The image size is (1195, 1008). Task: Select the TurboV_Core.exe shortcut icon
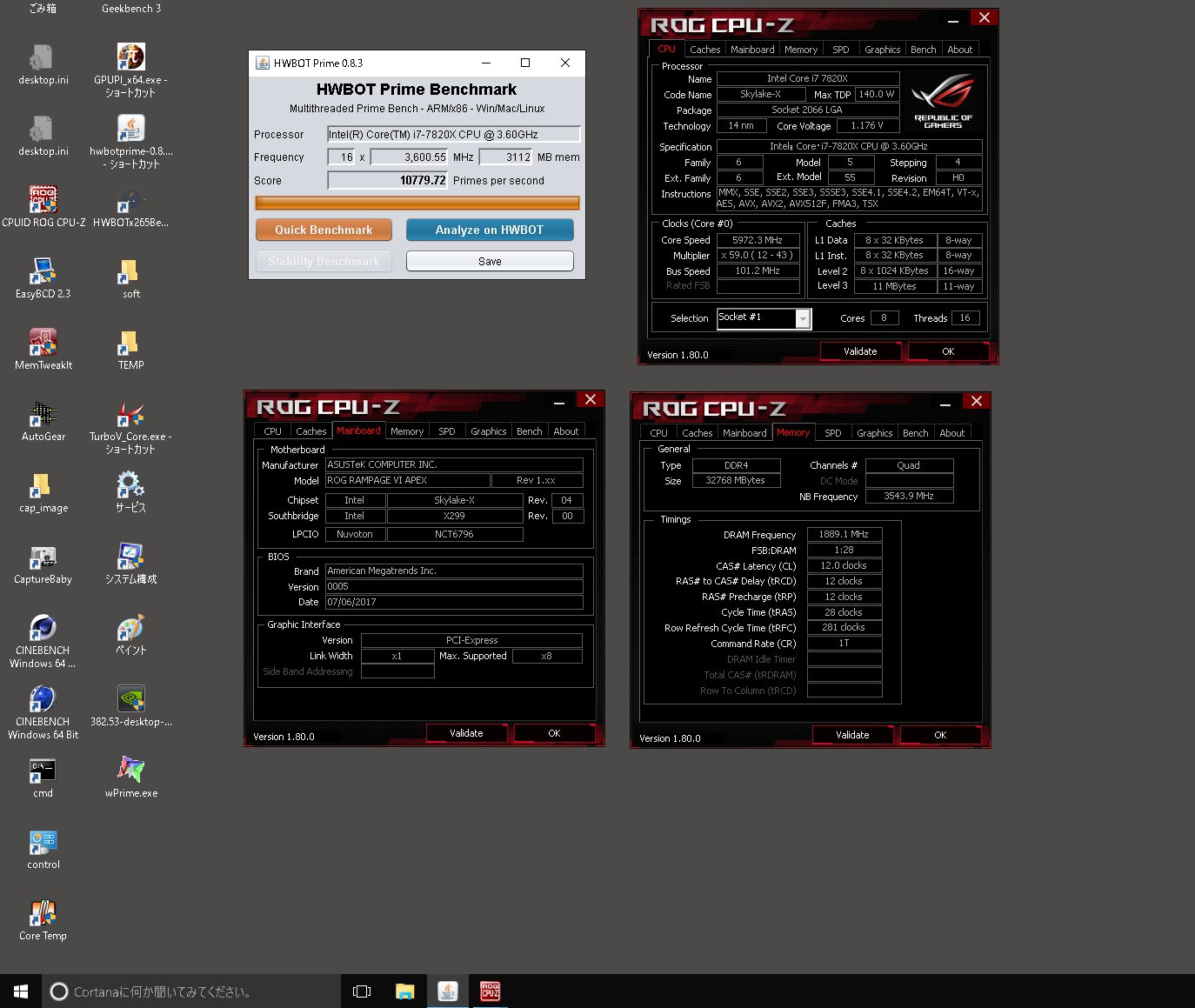point(130,427)
